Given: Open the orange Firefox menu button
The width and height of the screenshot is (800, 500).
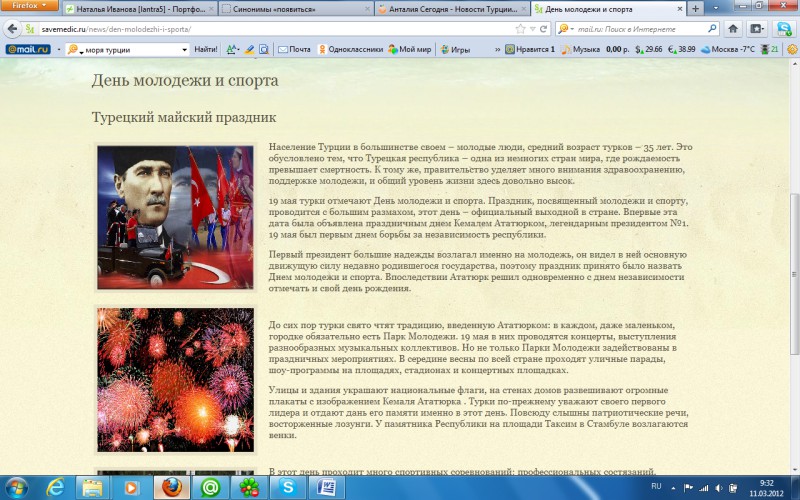Looking at the screenshot, I should (28, 5).
